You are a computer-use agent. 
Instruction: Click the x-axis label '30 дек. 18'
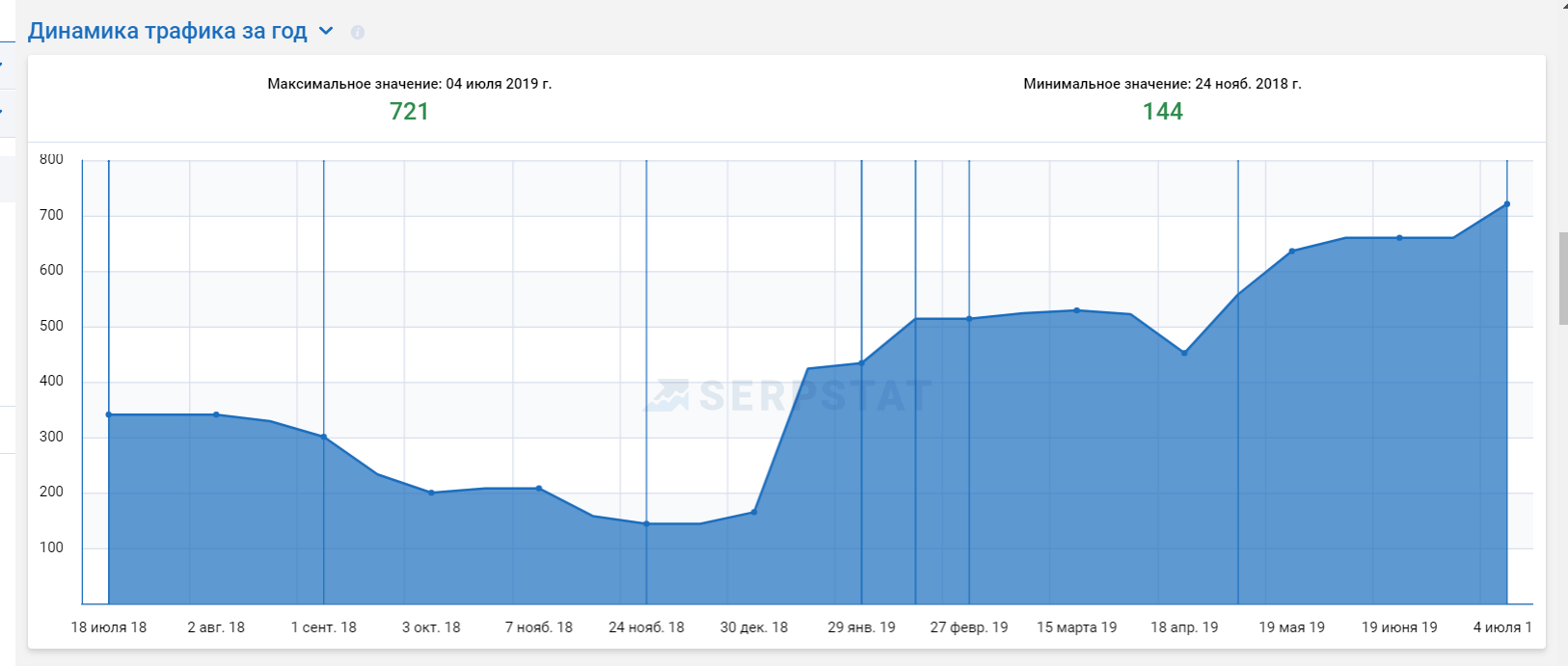(754, 627)
